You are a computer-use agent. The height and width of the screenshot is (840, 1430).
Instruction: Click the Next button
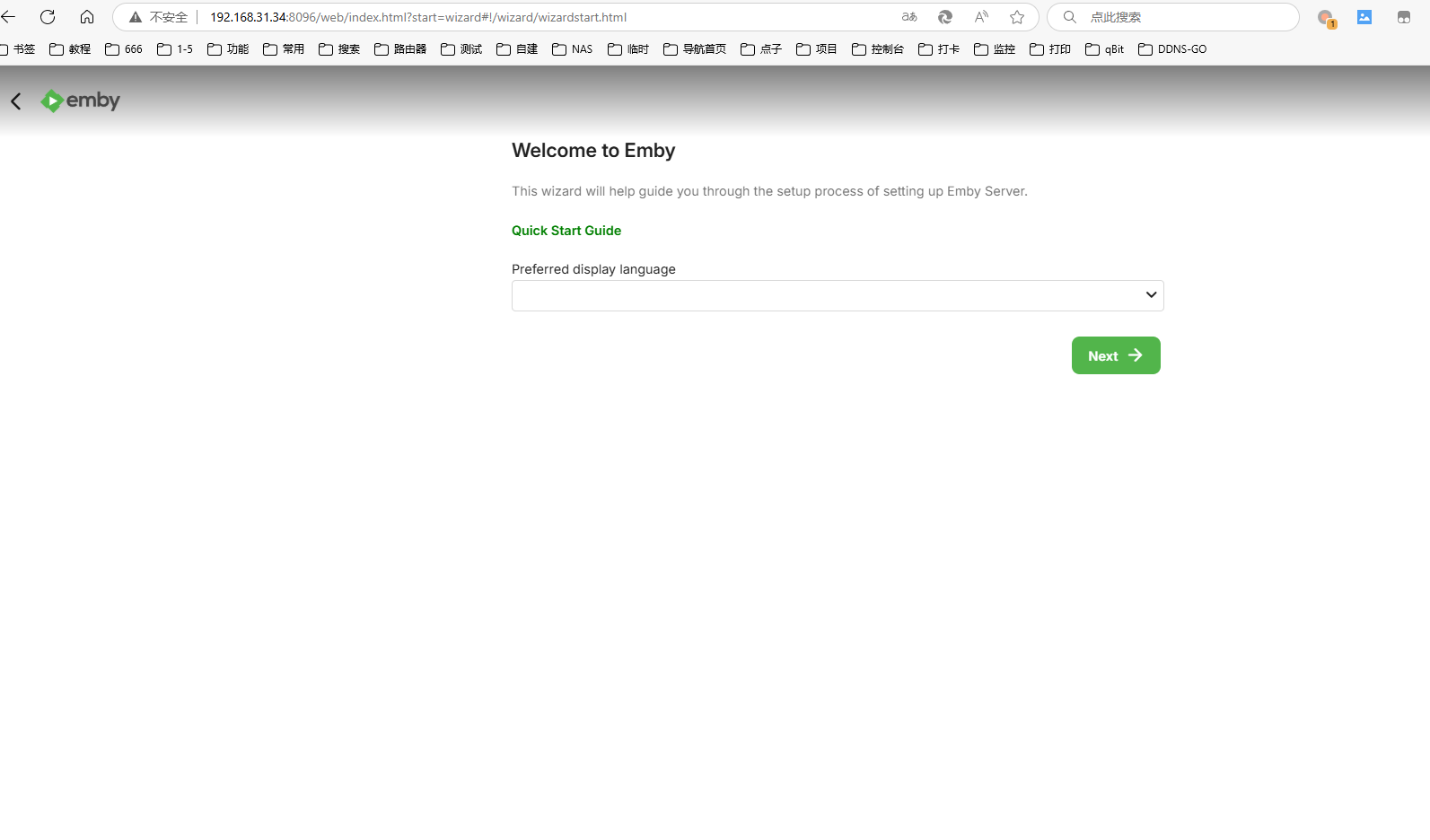[x=1116, y=355]
